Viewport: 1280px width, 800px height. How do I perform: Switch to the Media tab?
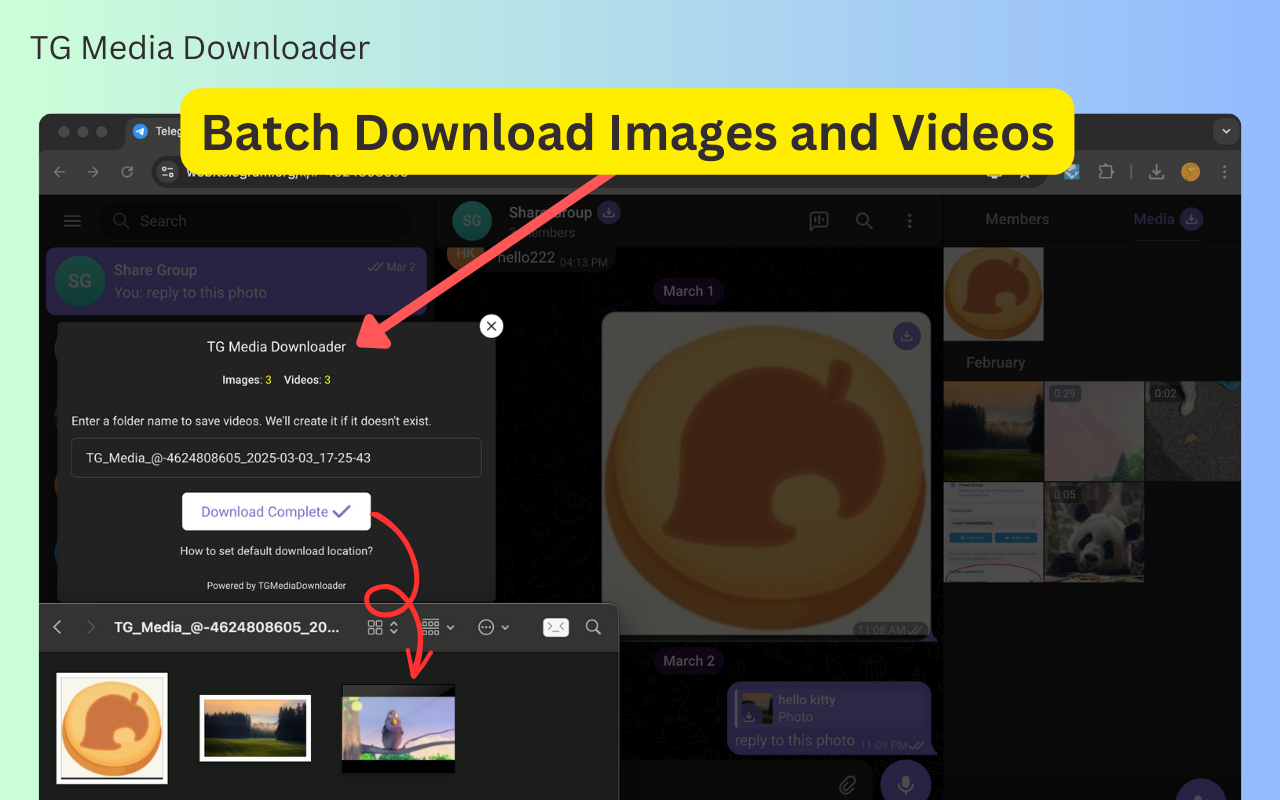[1153, 219]
